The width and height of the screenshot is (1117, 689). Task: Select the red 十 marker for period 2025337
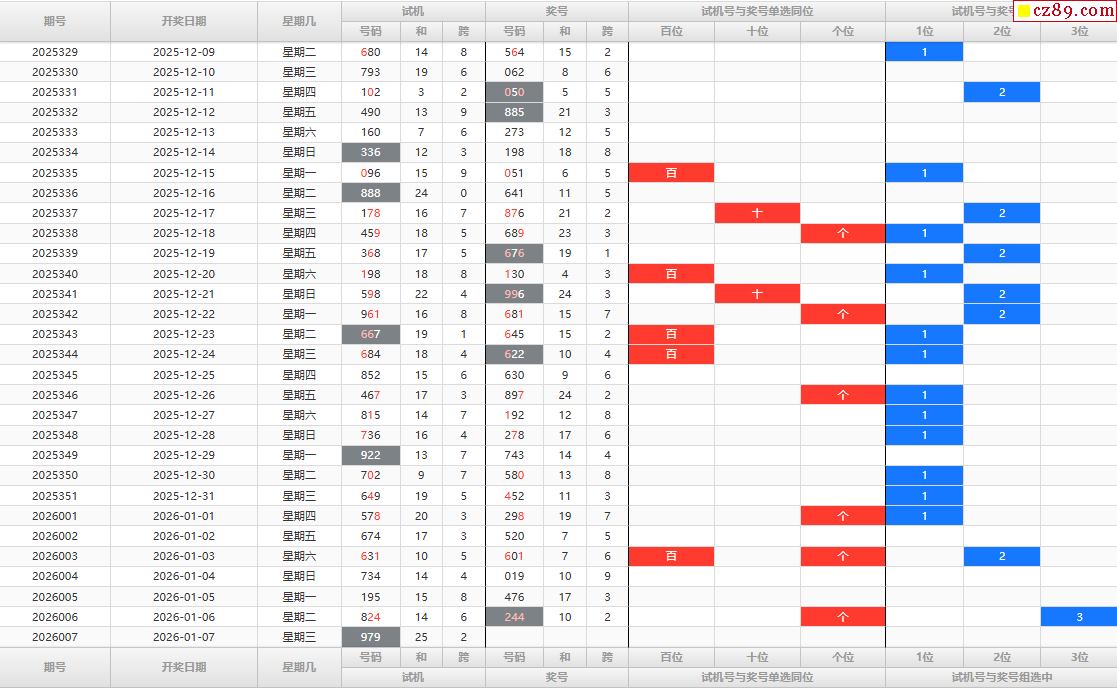[x=757, y=213]
